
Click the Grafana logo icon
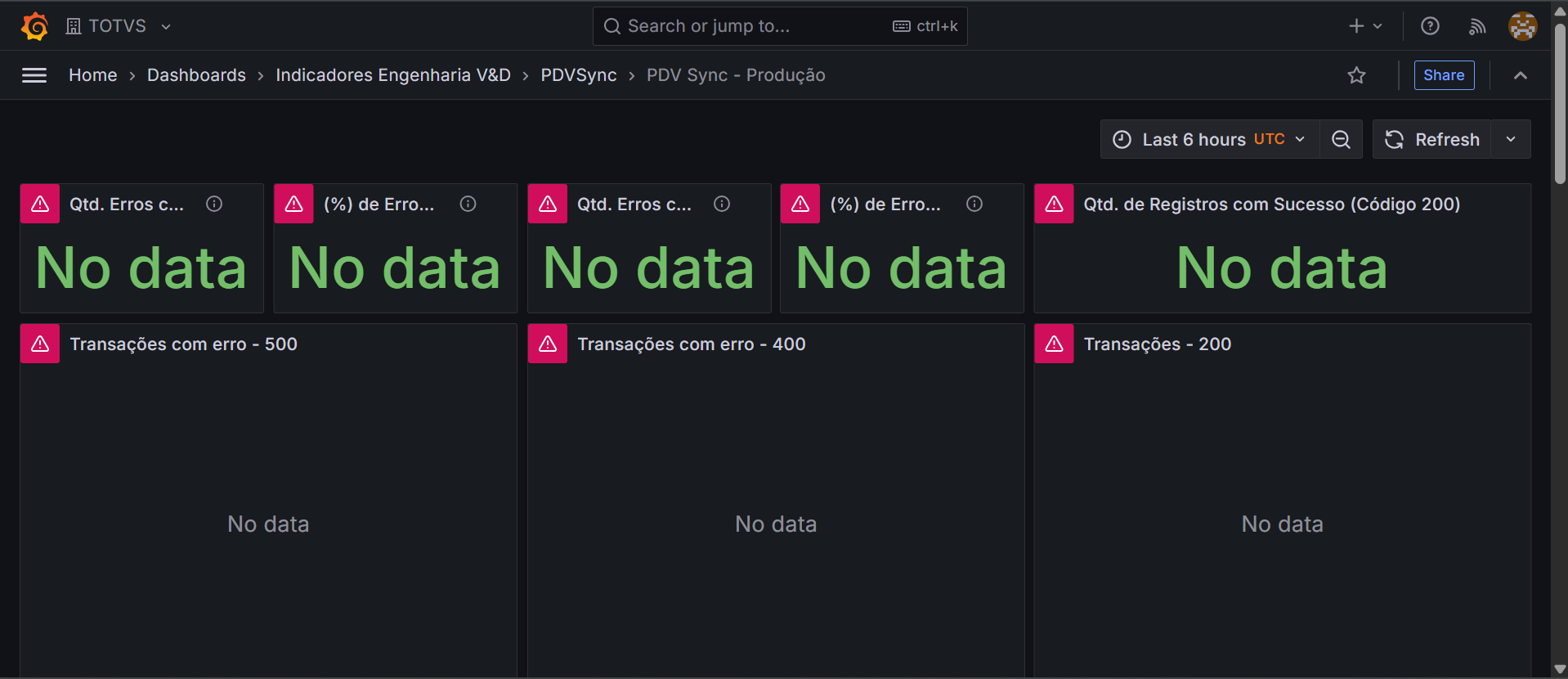(34, 26)
